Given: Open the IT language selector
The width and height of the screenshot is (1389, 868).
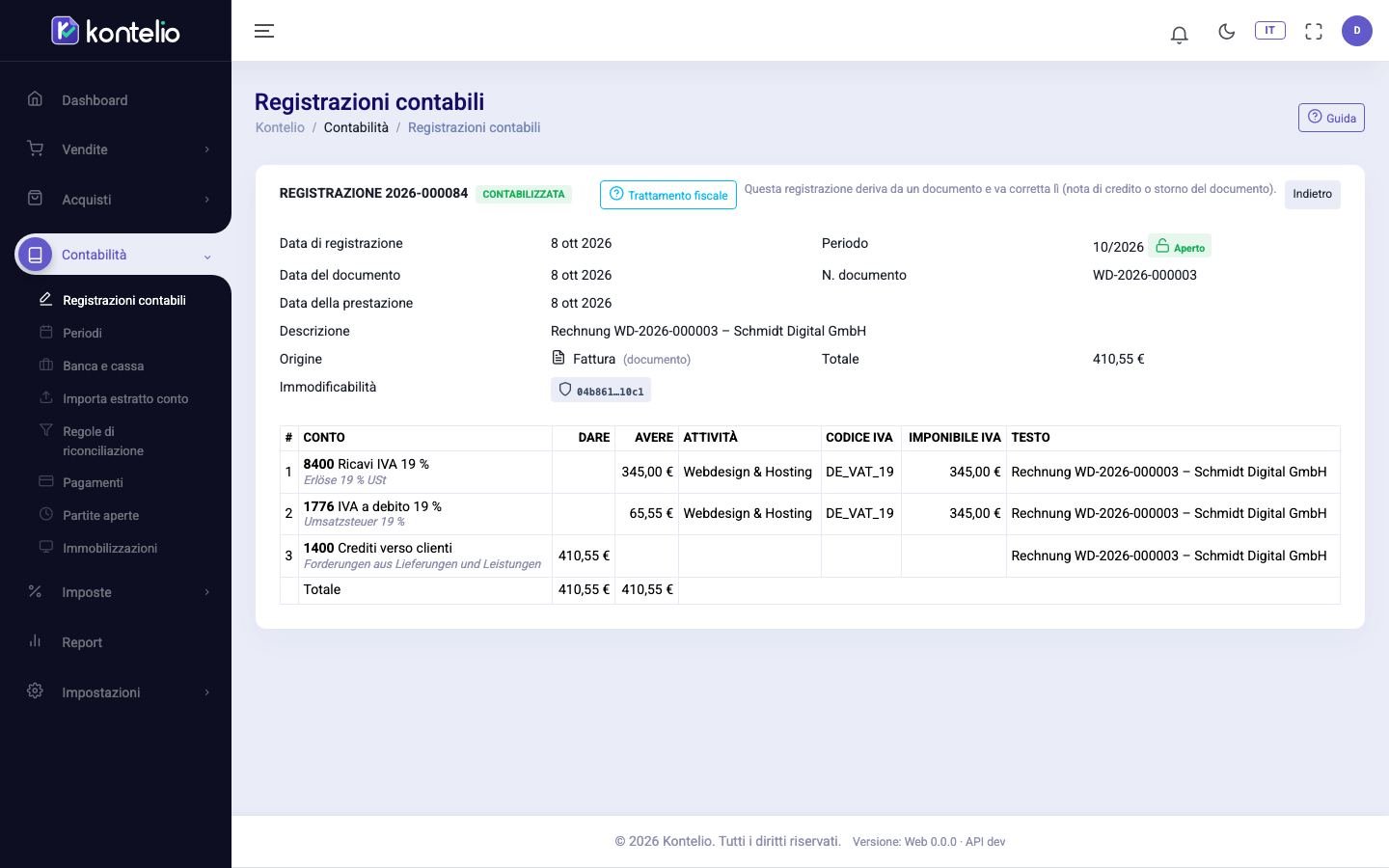Looking at the screenshot, I should 1270,30.
